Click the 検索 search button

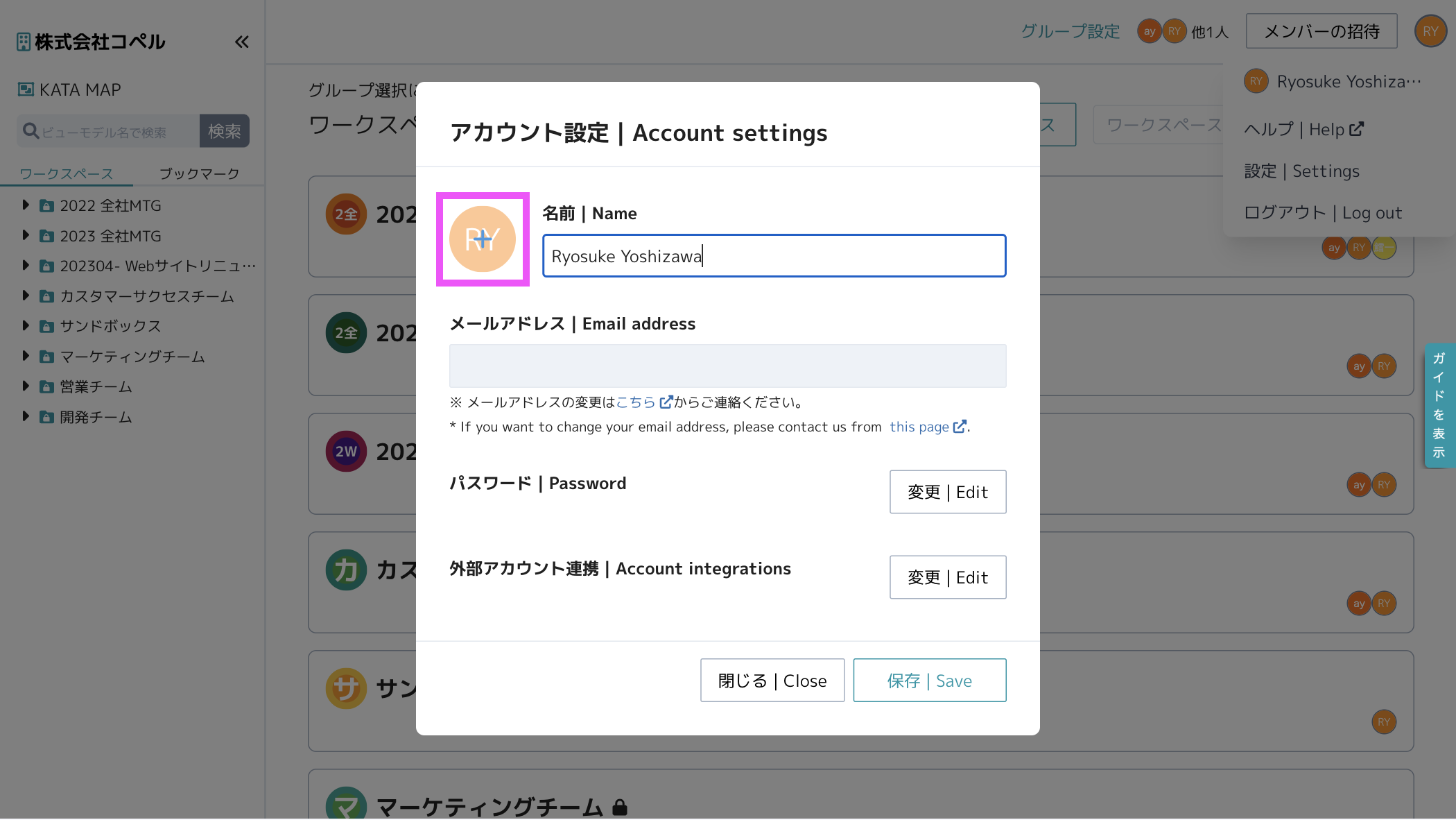[225, 131]
